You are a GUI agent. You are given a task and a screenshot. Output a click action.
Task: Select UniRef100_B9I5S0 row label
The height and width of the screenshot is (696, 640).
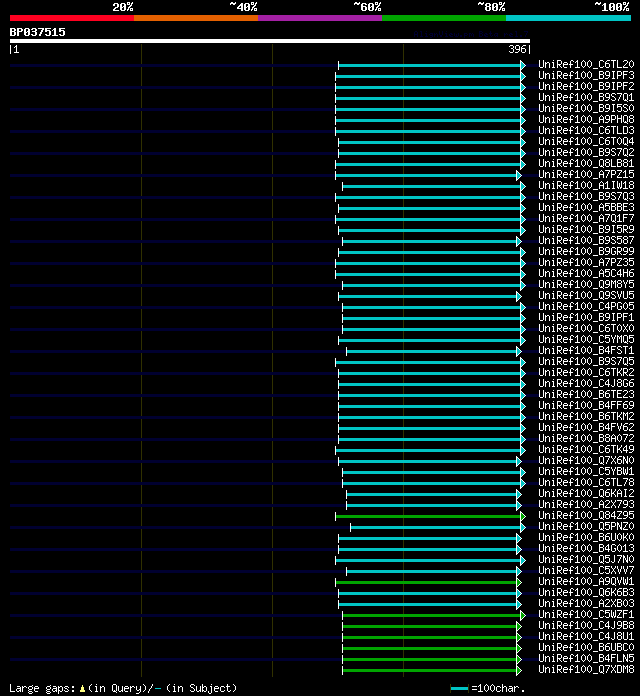click(586, 109)
